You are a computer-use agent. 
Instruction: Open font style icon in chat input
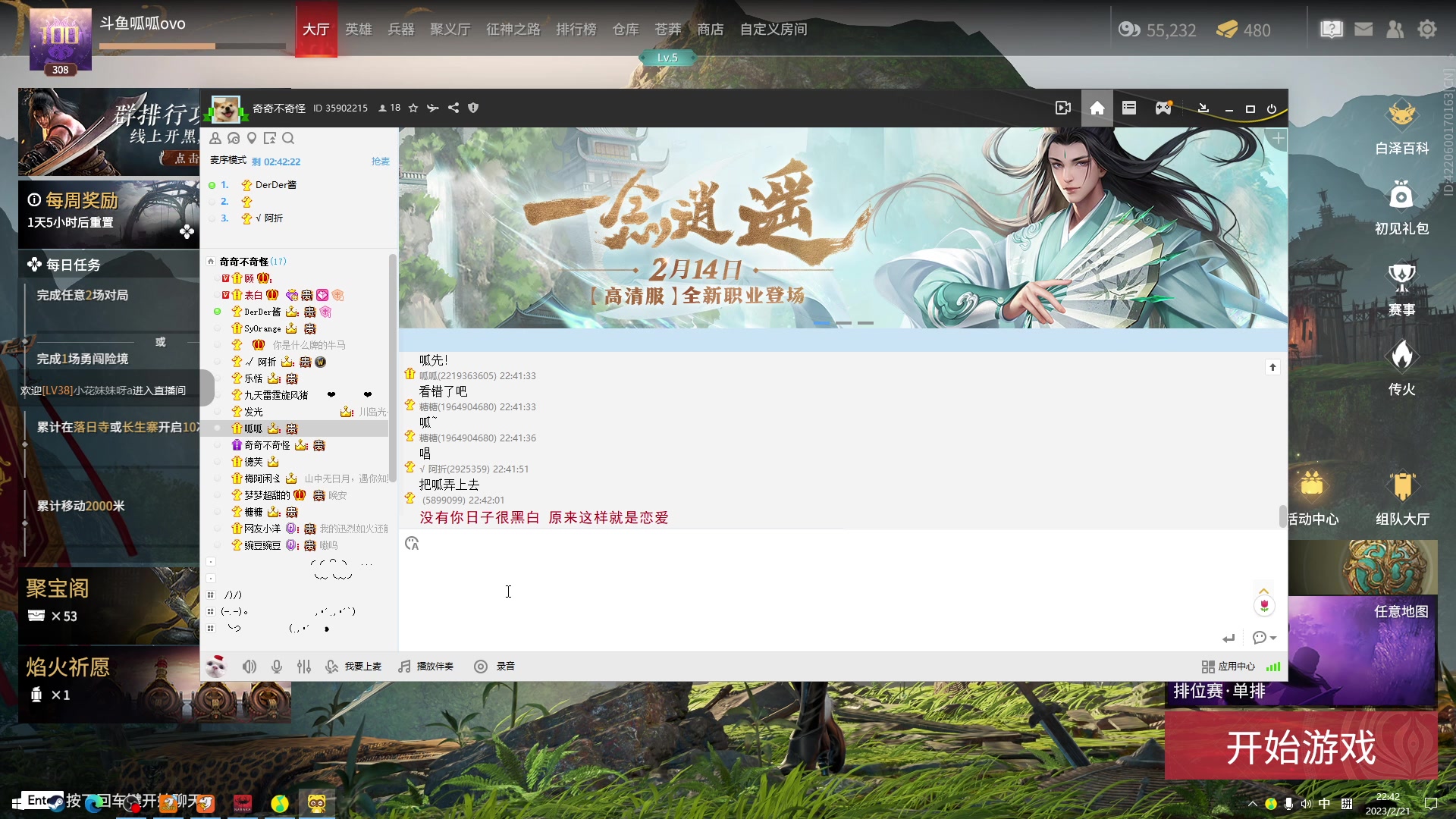(x=412, y=543)
